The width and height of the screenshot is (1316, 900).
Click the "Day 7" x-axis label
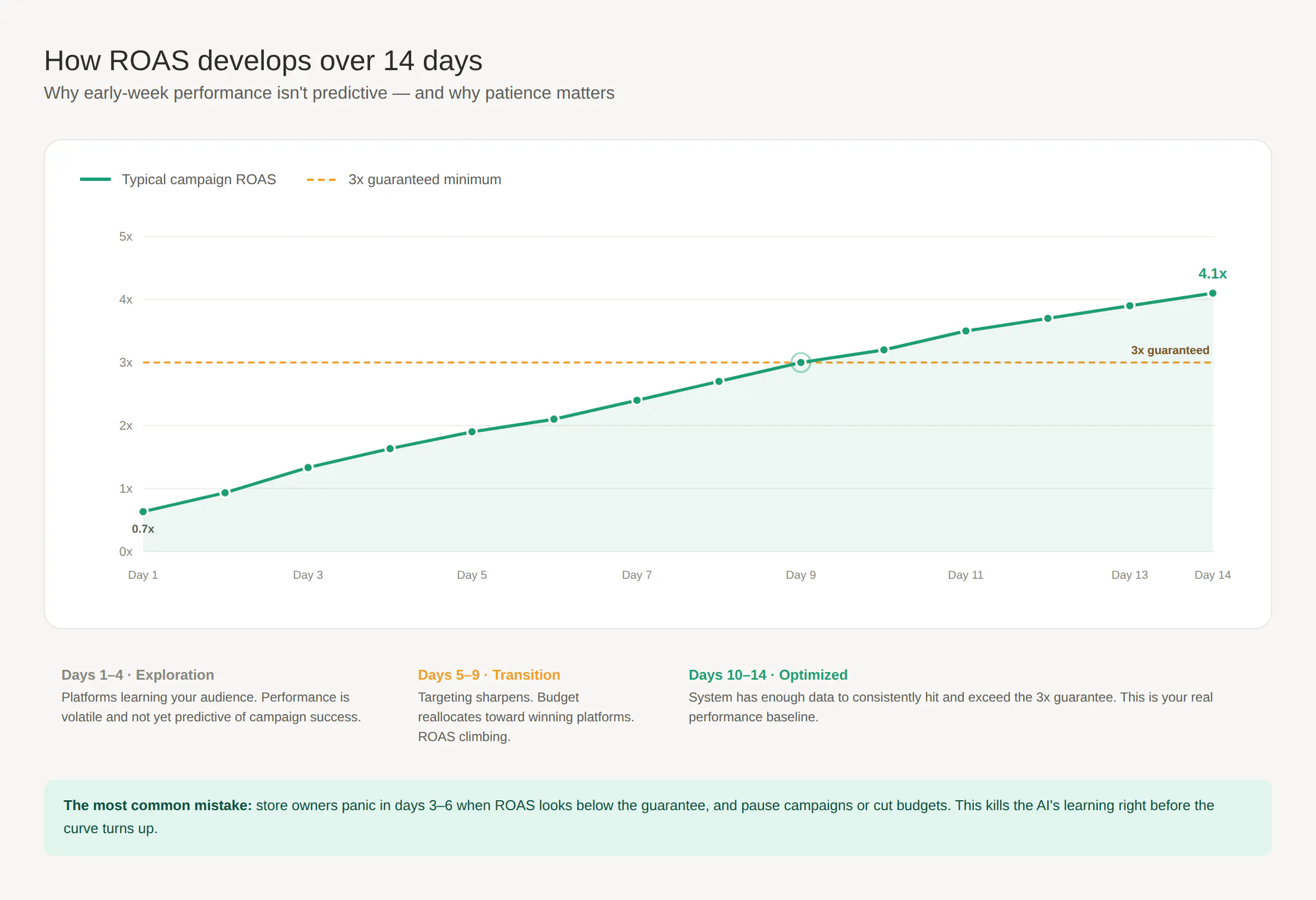(x=637, y=575)
